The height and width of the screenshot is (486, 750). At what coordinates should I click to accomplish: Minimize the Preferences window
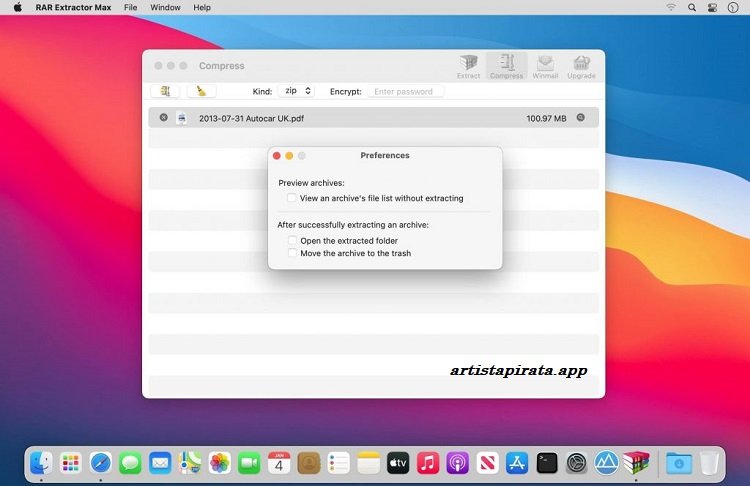[289, 155]
